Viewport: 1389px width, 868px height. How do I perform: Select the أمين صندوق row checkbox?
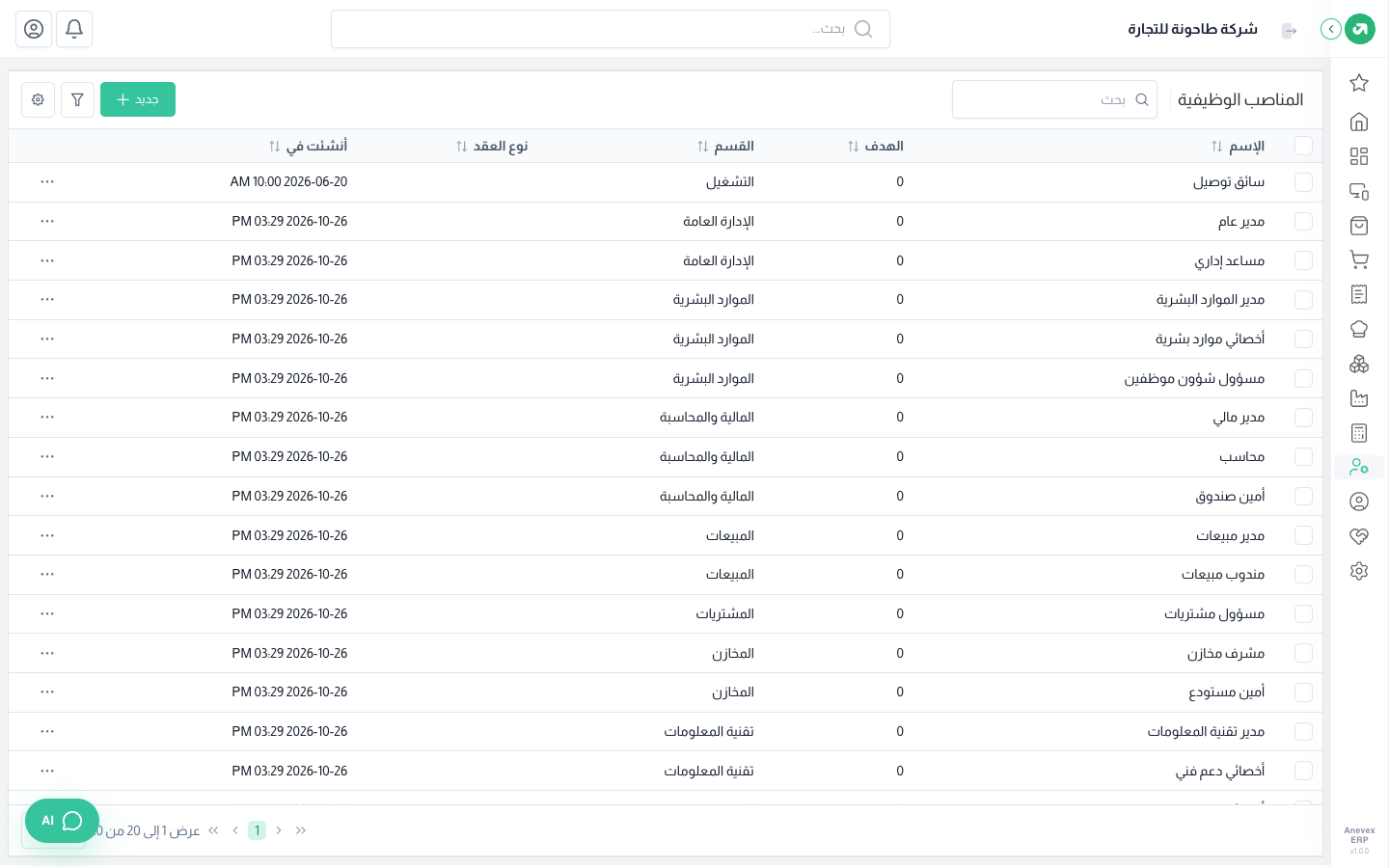1304,496
